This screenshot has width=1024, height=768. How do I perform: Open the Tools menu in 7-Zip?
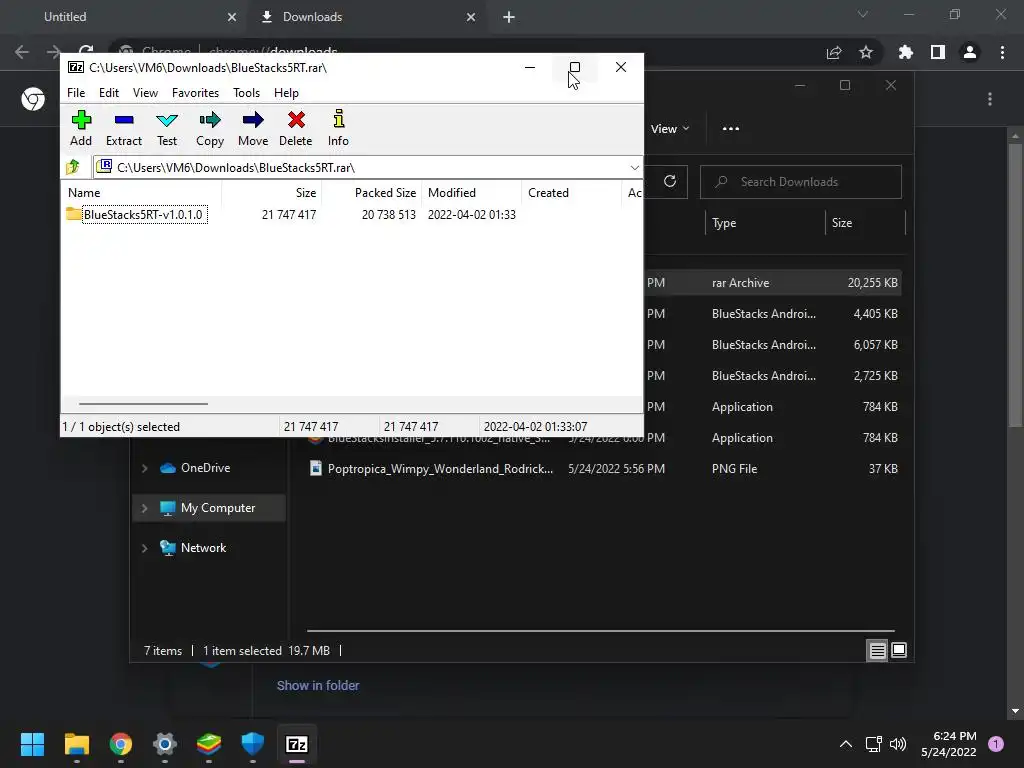click(x=246, y=93)
